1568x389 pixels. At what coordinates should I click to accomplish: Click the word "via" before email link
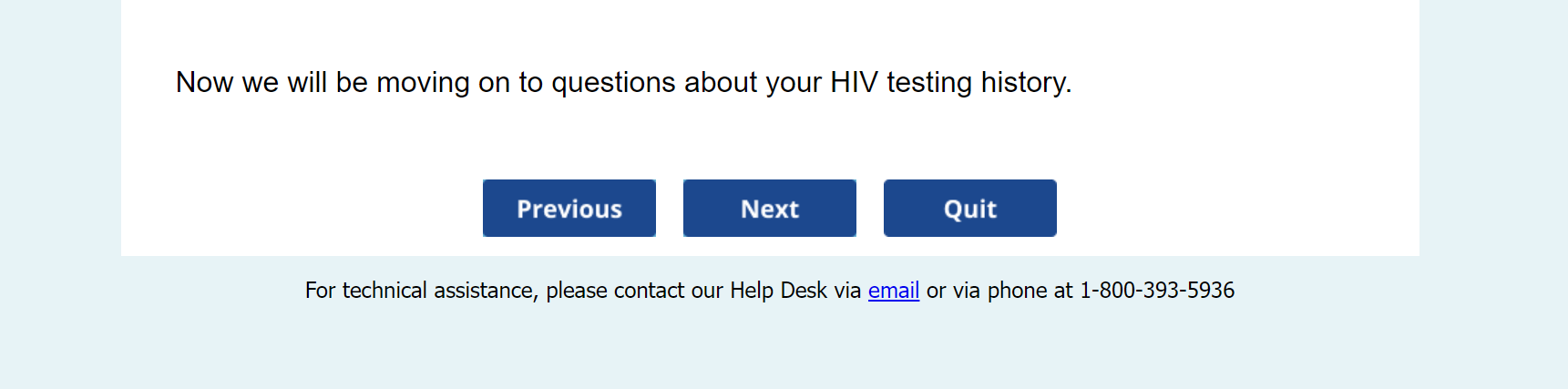click(x=847, y=291)
